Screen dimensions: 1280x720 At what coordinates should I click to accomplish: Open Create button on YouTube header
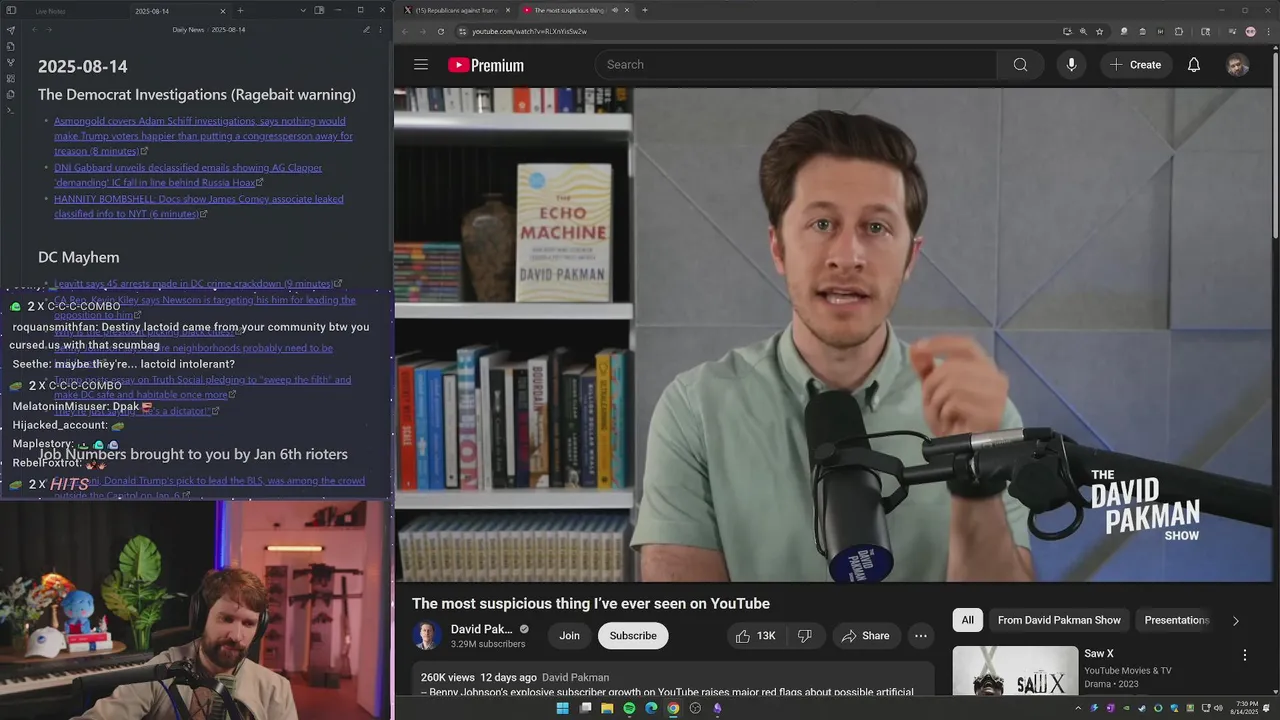pyautogui.click(x=1136, y=65)
